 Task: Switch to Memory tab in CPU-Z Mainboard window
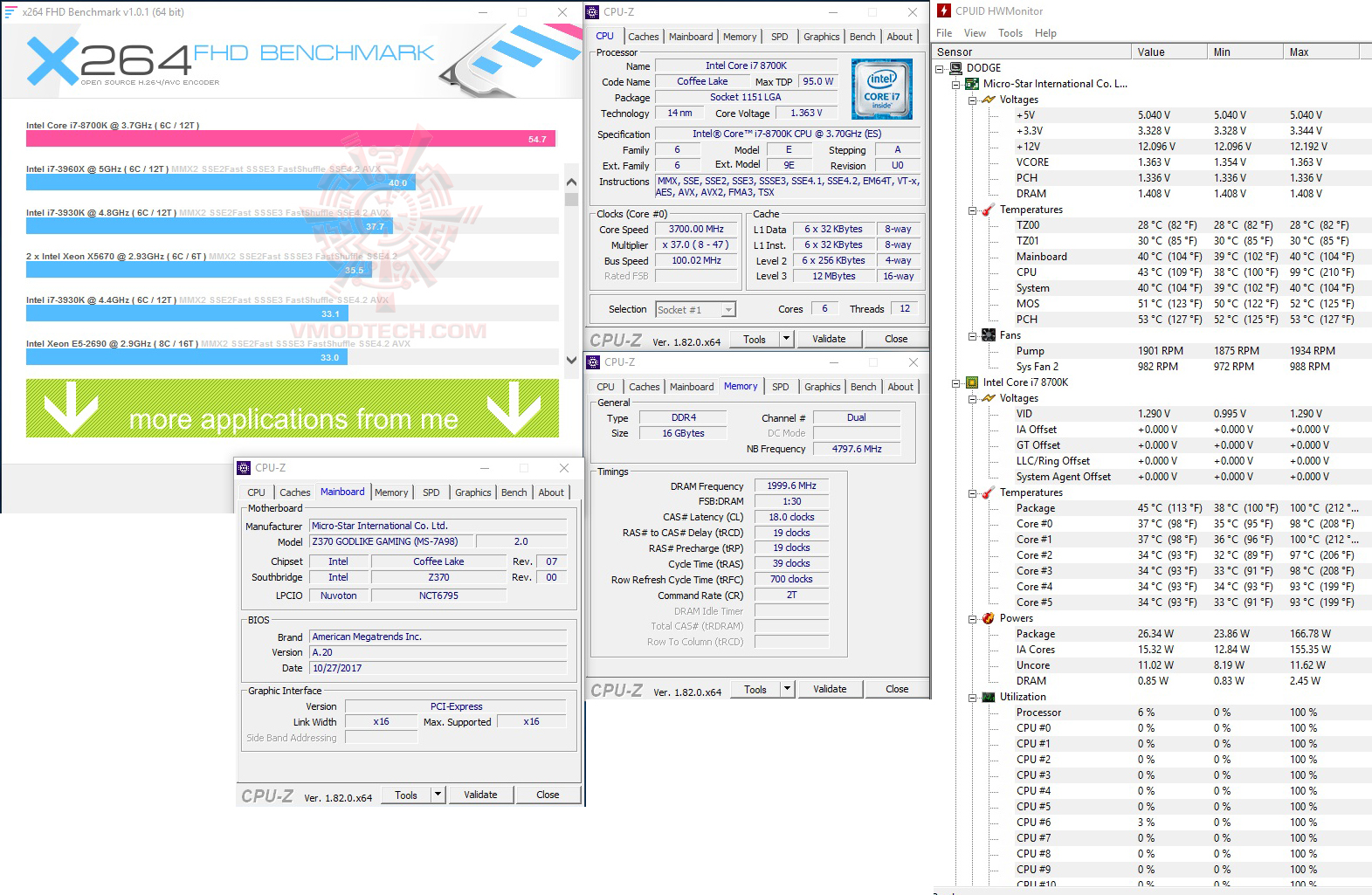click(x=391, y=492)
